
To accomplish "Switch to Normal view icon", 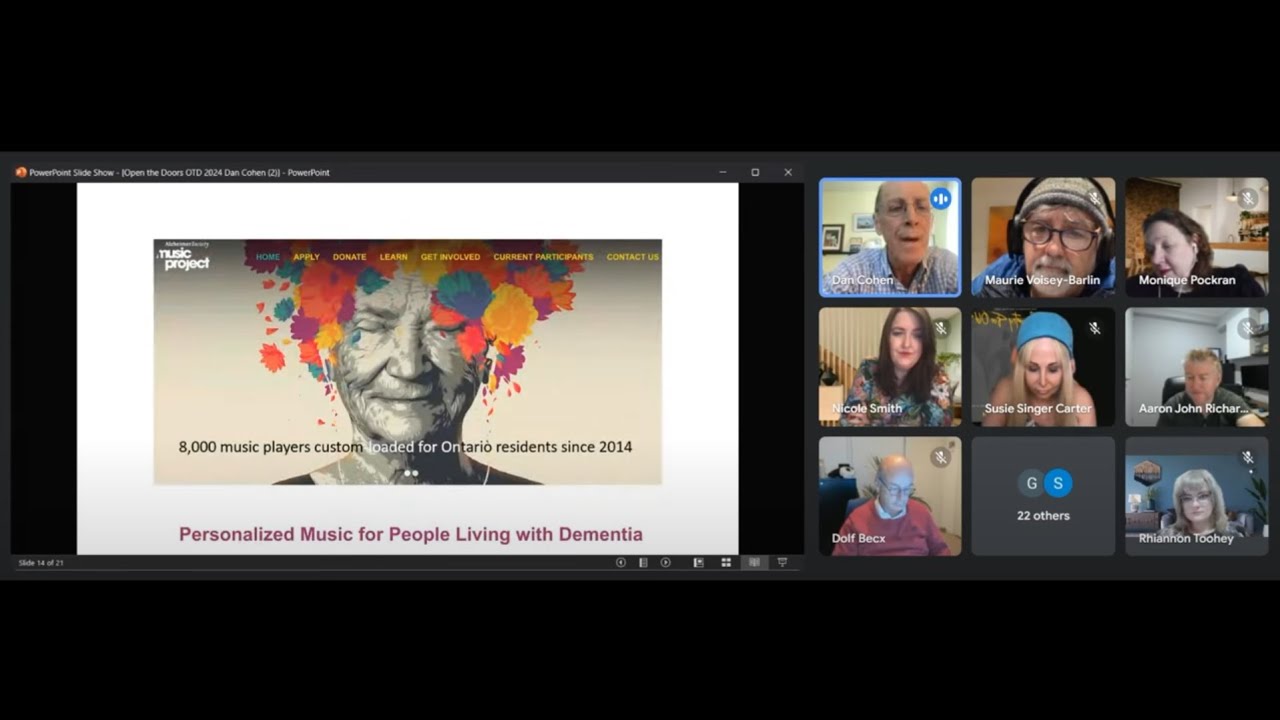I will 698,563.
